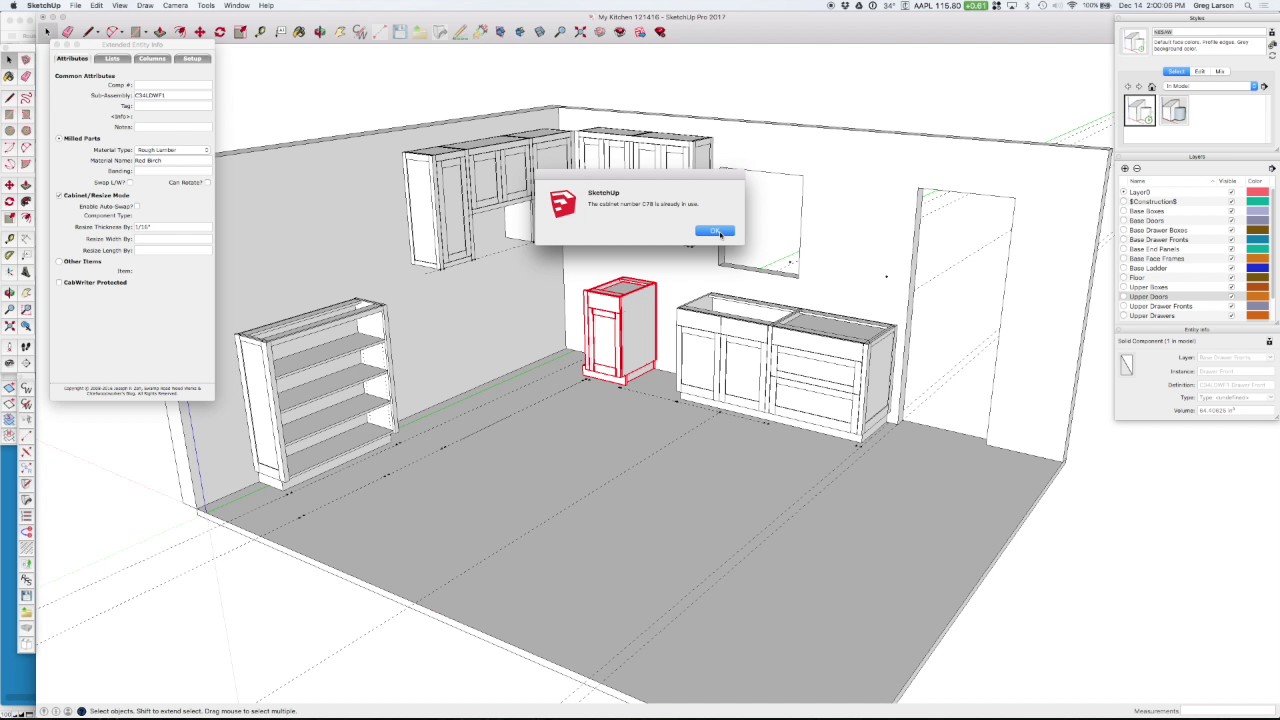Open the Camera menu
1280x720 pixels.
[x=175, y=6]
